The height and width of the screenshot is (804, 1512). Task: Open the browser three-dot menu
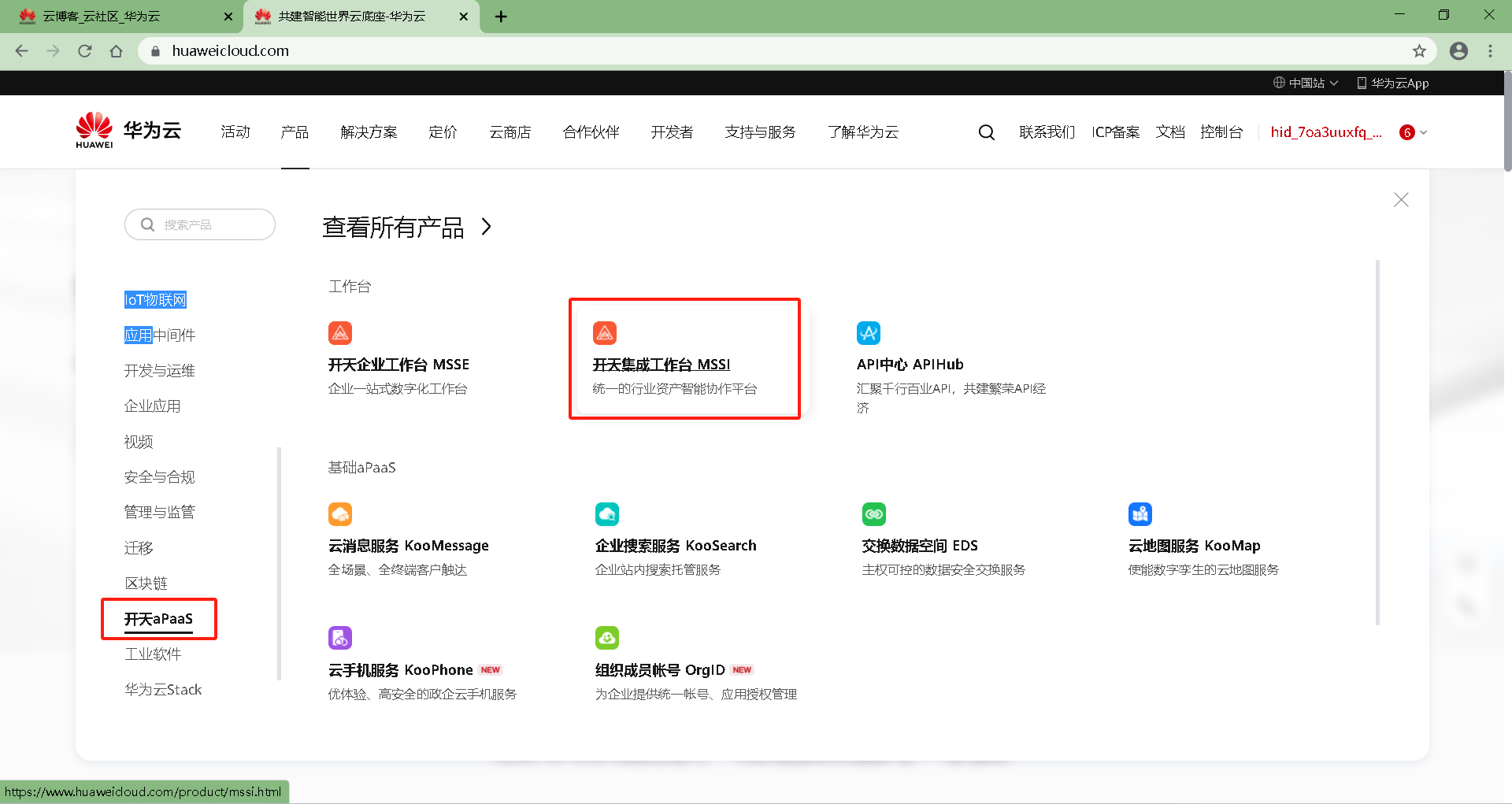pyautogui.click(x=1490, y=51)
